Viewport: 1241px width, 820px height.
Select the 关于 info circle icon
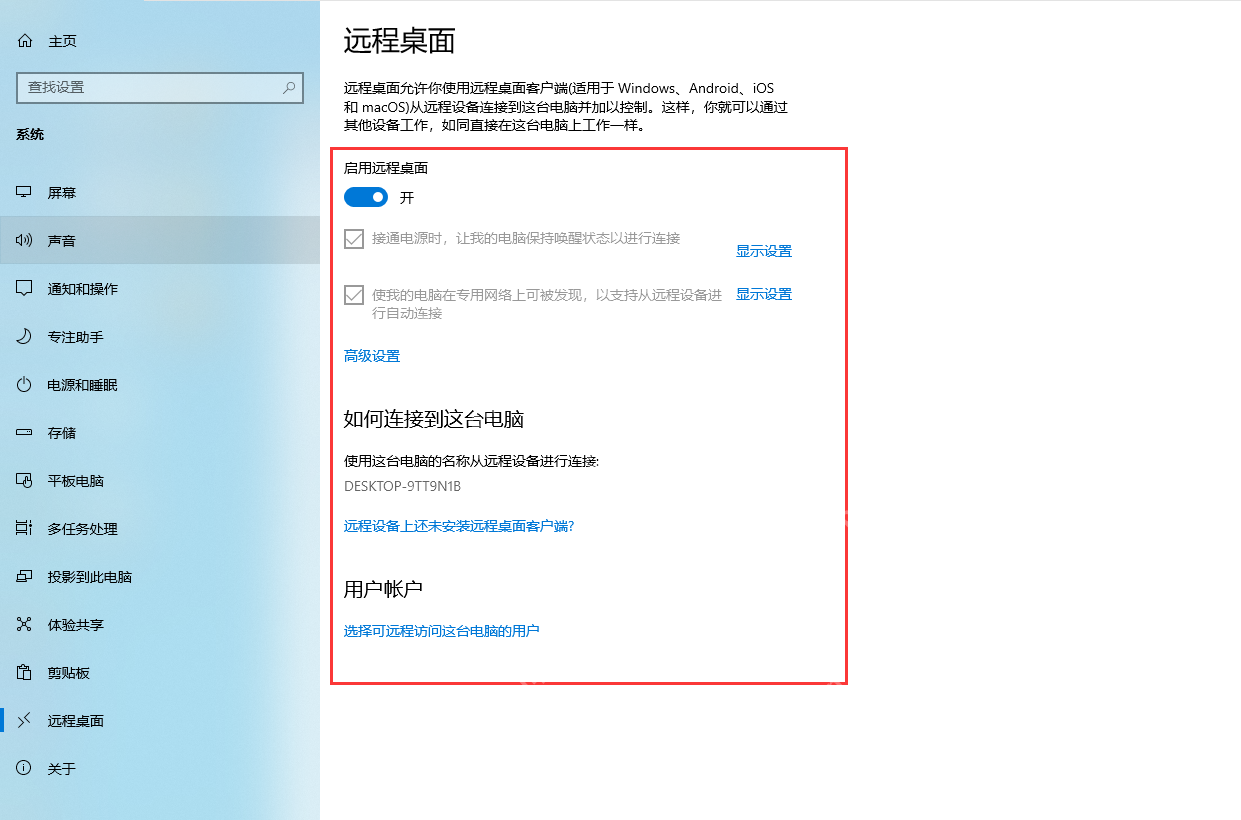pos(25,769)
